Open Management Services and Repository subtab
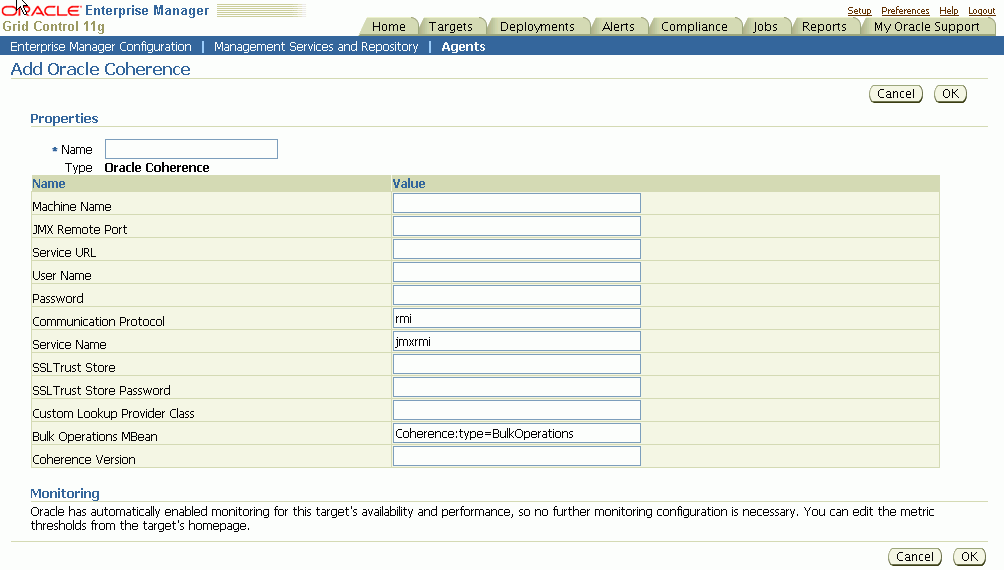The image size is (1004, 570). click(316, 47)
